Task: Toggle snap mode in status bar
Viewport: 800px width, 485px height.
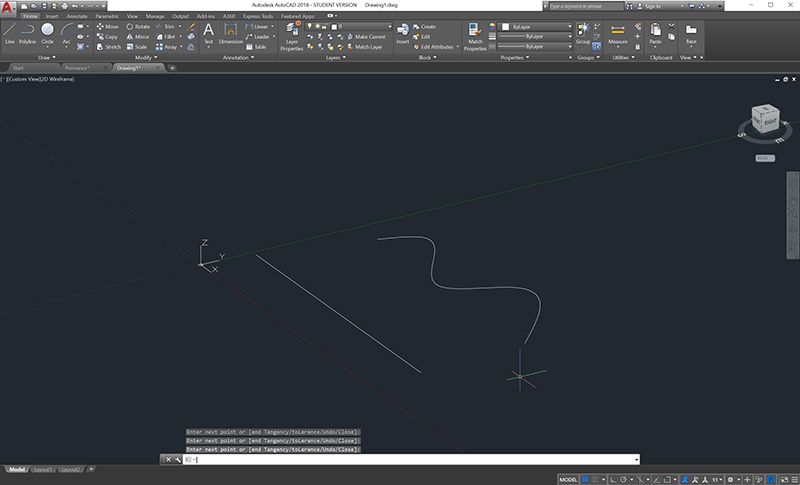Action: (595, 479)
